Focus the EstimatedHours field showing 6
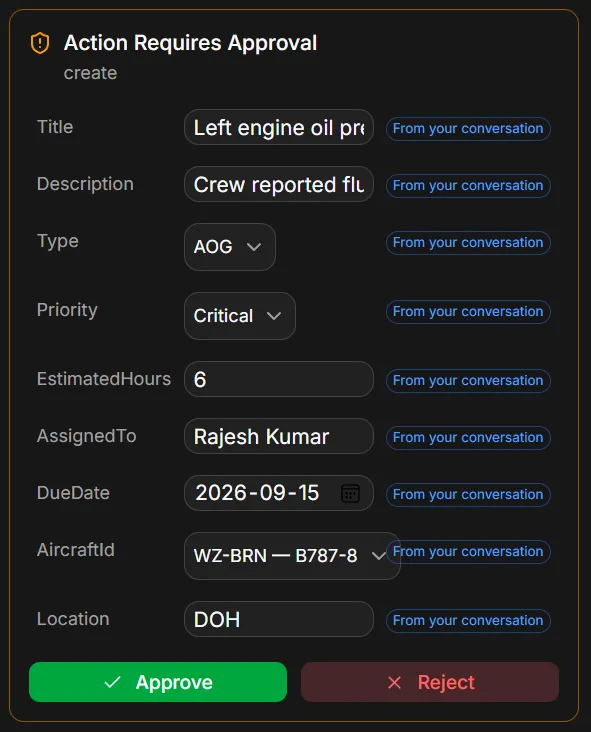This screenshot has width=591, height=732. tap(279, 379)
